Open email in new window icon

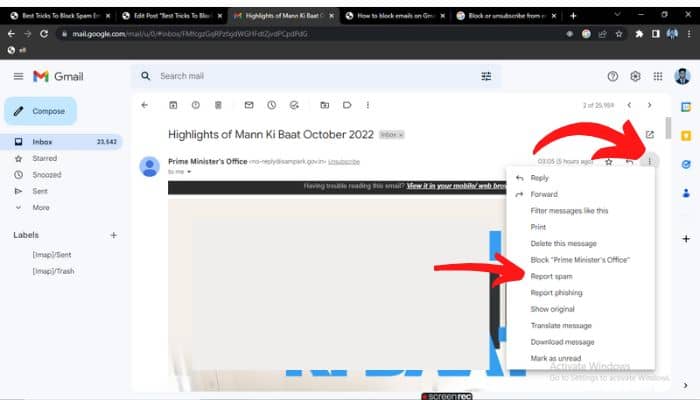650,134
